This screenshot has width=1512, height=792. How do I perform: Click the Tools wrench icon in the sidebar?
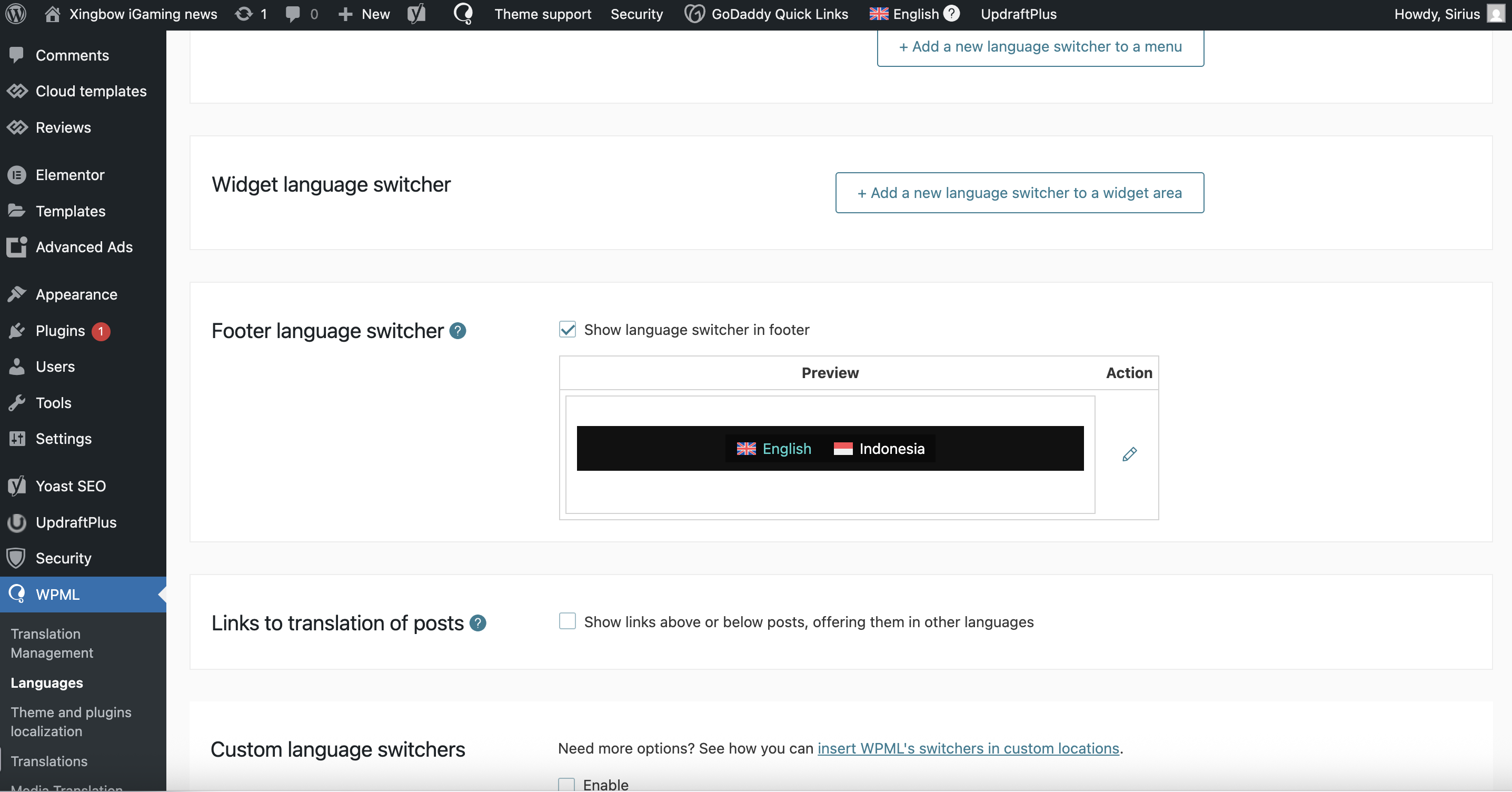(x=17, y=403)
